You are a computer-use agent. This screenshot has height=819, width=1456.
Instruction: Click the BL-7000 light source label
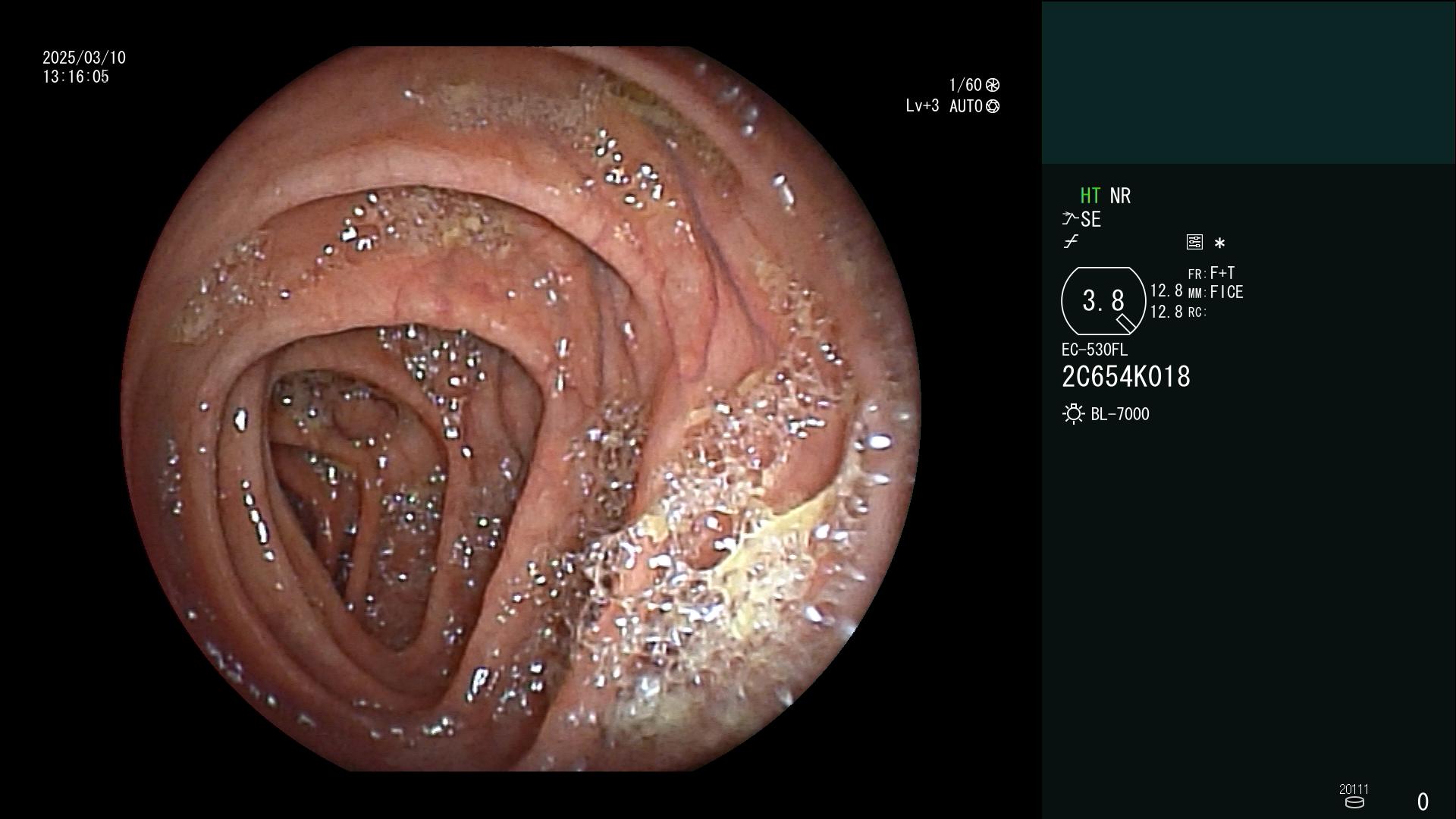pyautogui.click(x=1120, y=414)
